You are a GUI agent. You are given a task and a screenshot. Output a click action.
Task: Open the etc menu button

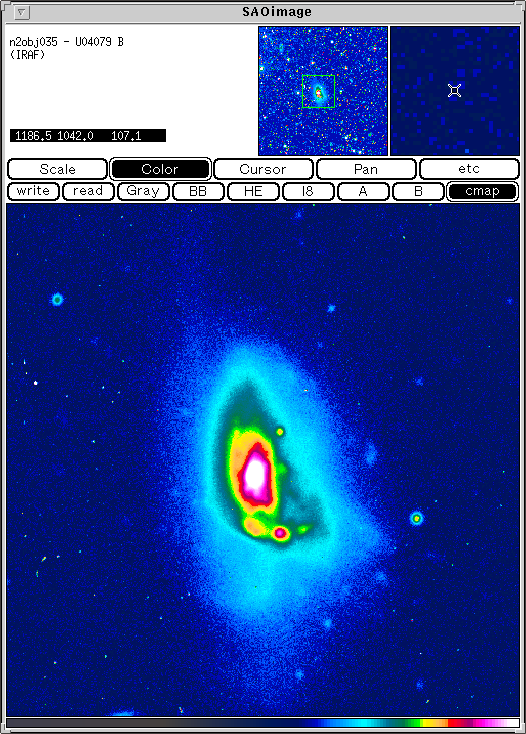click(x=469, y=169)
